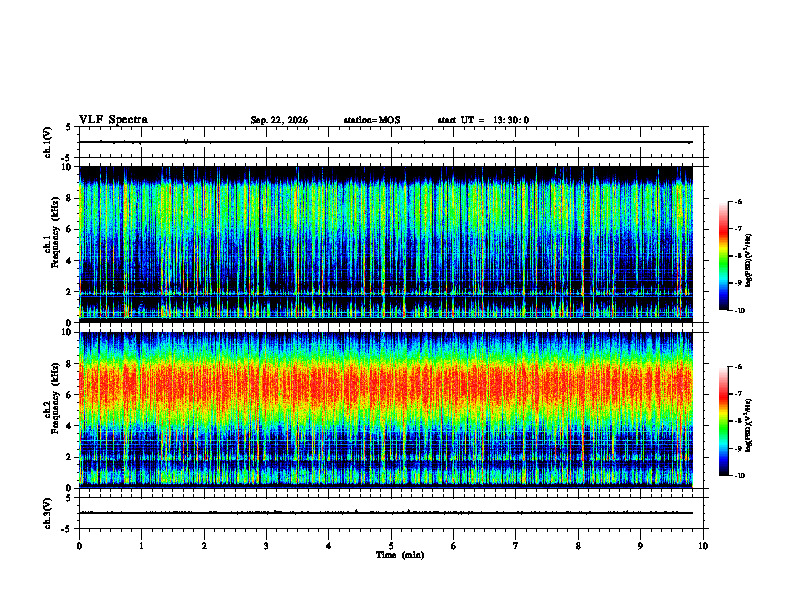792x612 pixels.
Task: Select the 10 minute tick label on time axis
Action: 703,546
